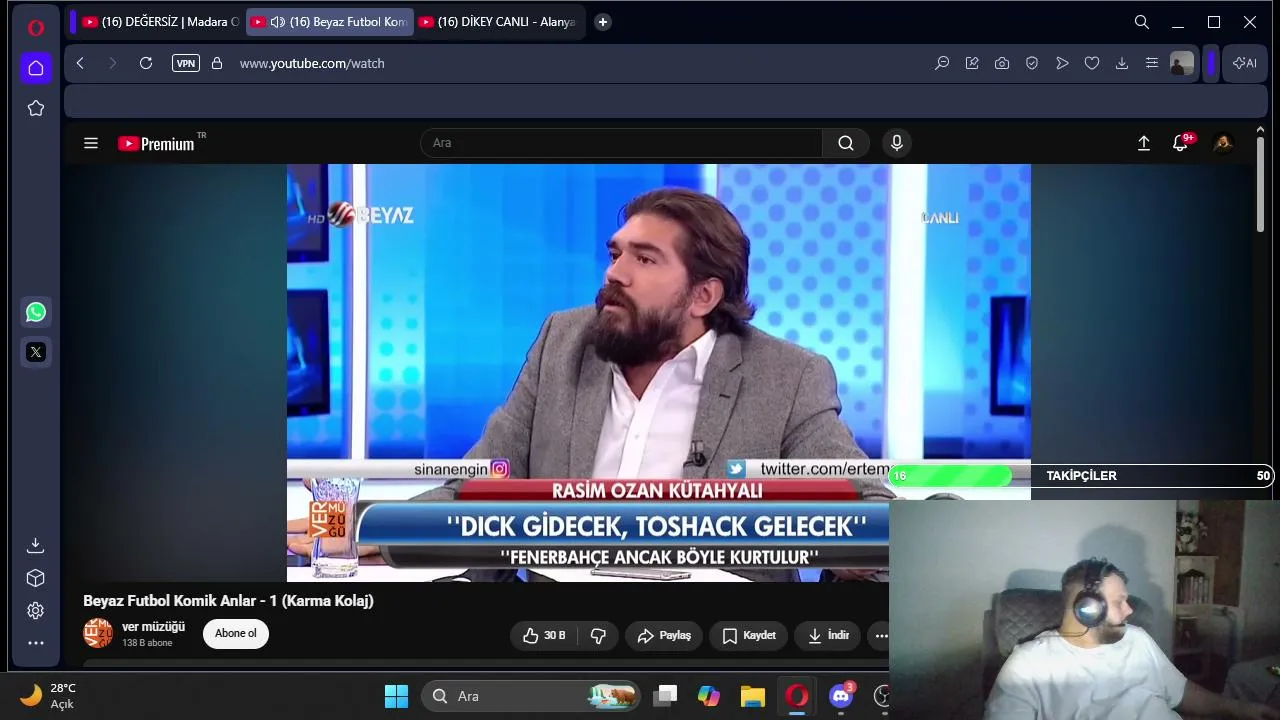Open File Explorer from the taskbar
Image resolution: width=1280 pixels, height=720 pixels.
click(x=753, y=696)
